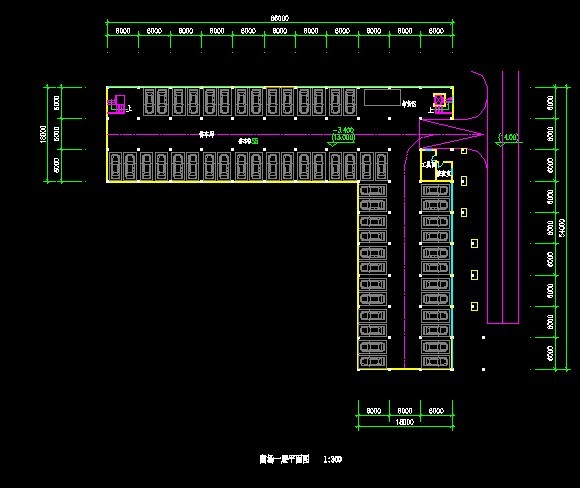Click the floor plan title beside 1:300
This screenshot has height=488, width=580.
click(x=284, y=460)
